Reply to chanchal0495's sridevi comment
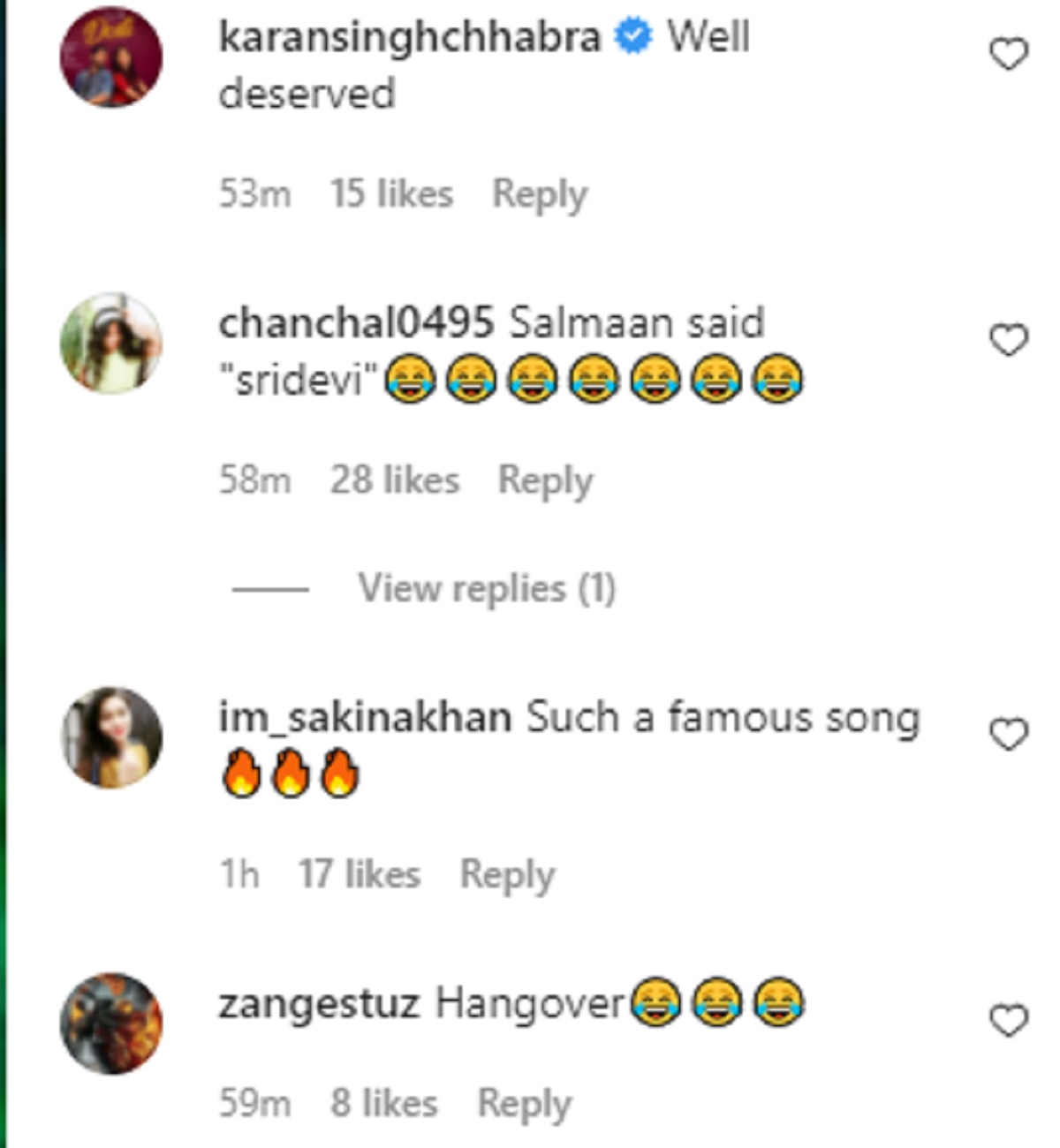Screen dimensions: 1060x1148 545,480
